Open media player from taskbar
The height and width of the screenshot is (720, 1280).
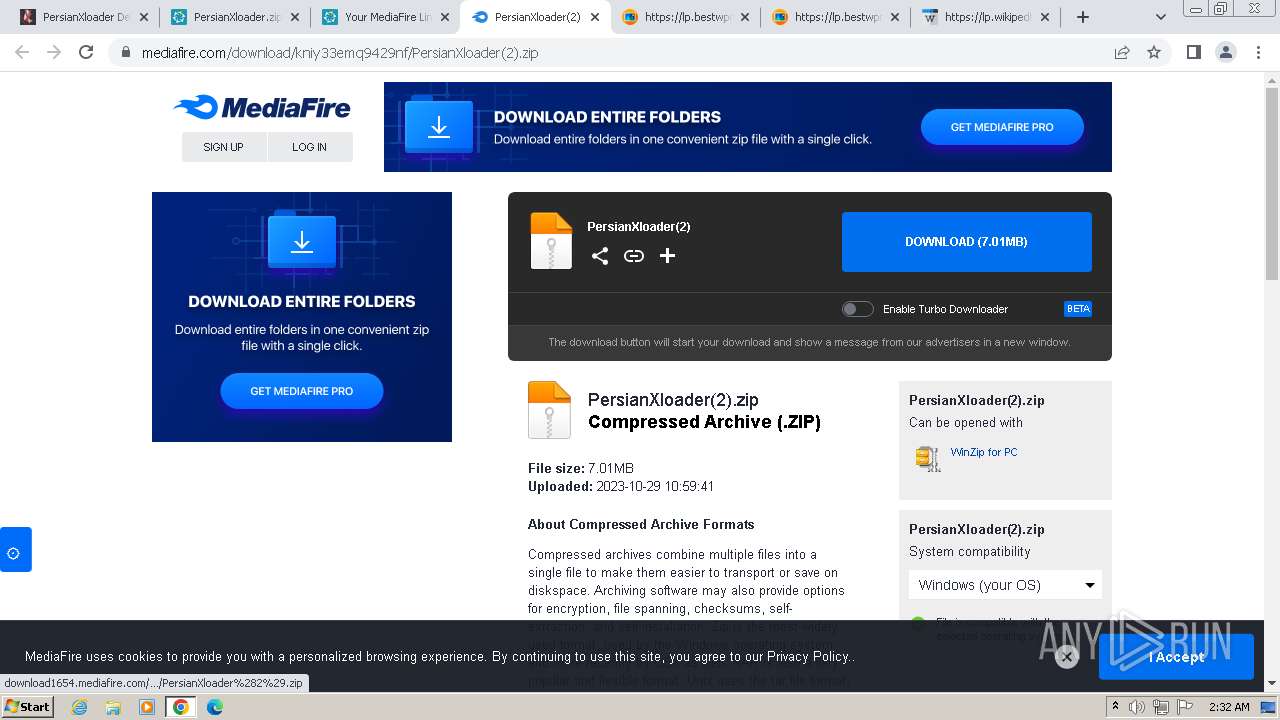coord(147,707)
